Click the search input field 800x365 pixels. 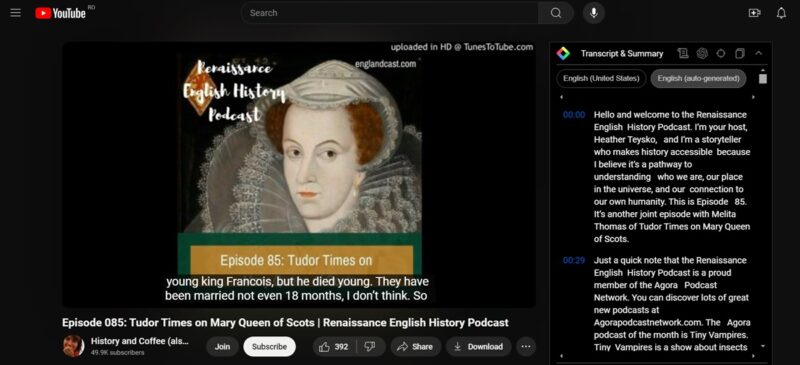coord(390,13)
